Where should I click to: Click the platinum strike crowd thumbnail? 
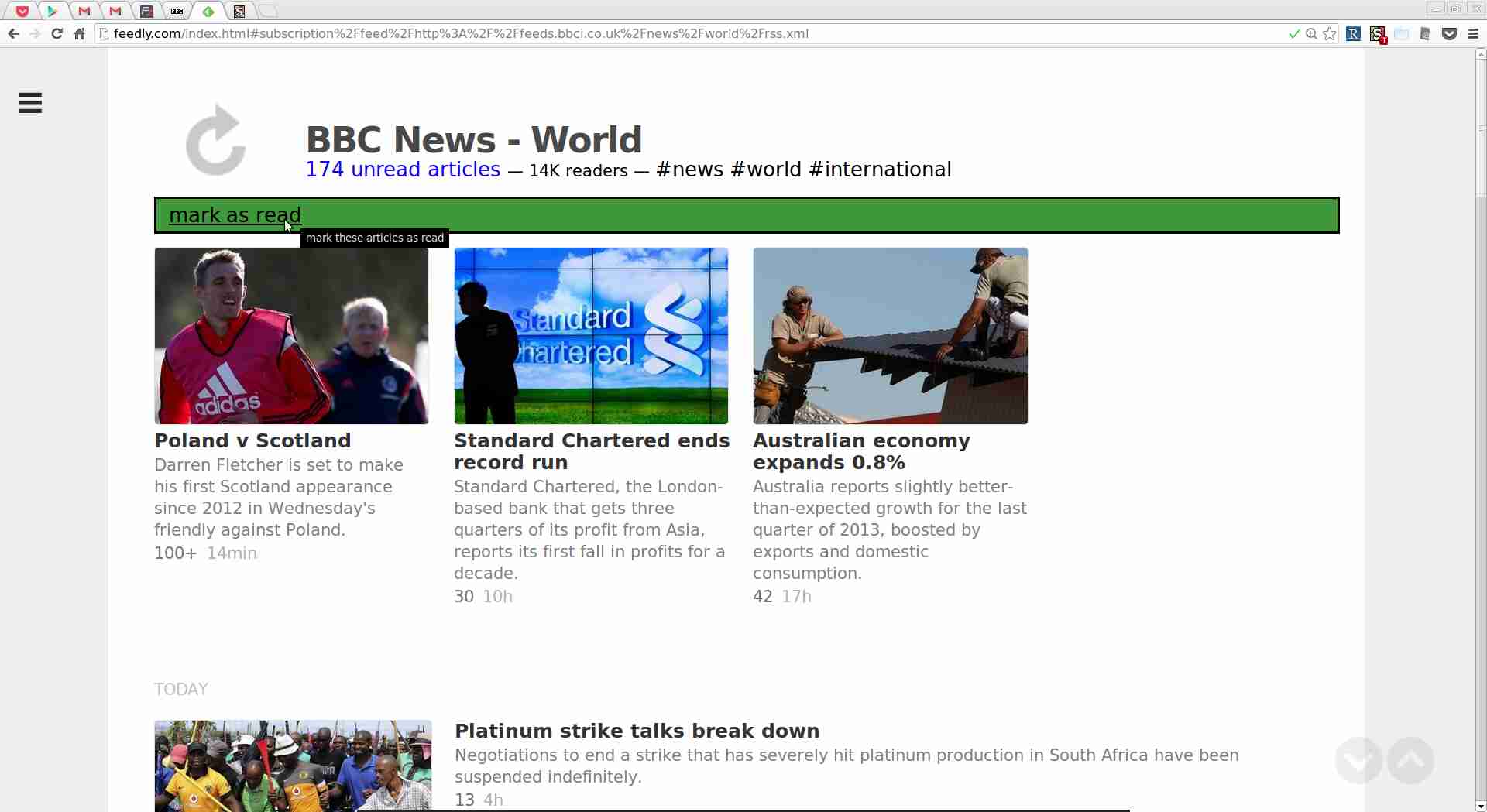pyautogui.click(x=293, y=766)
